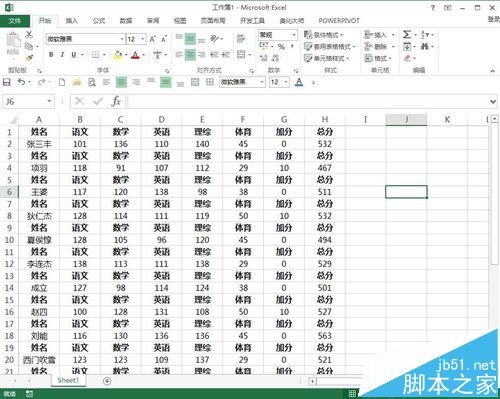Click the decrease decimal icon

(x=275, y=58)
